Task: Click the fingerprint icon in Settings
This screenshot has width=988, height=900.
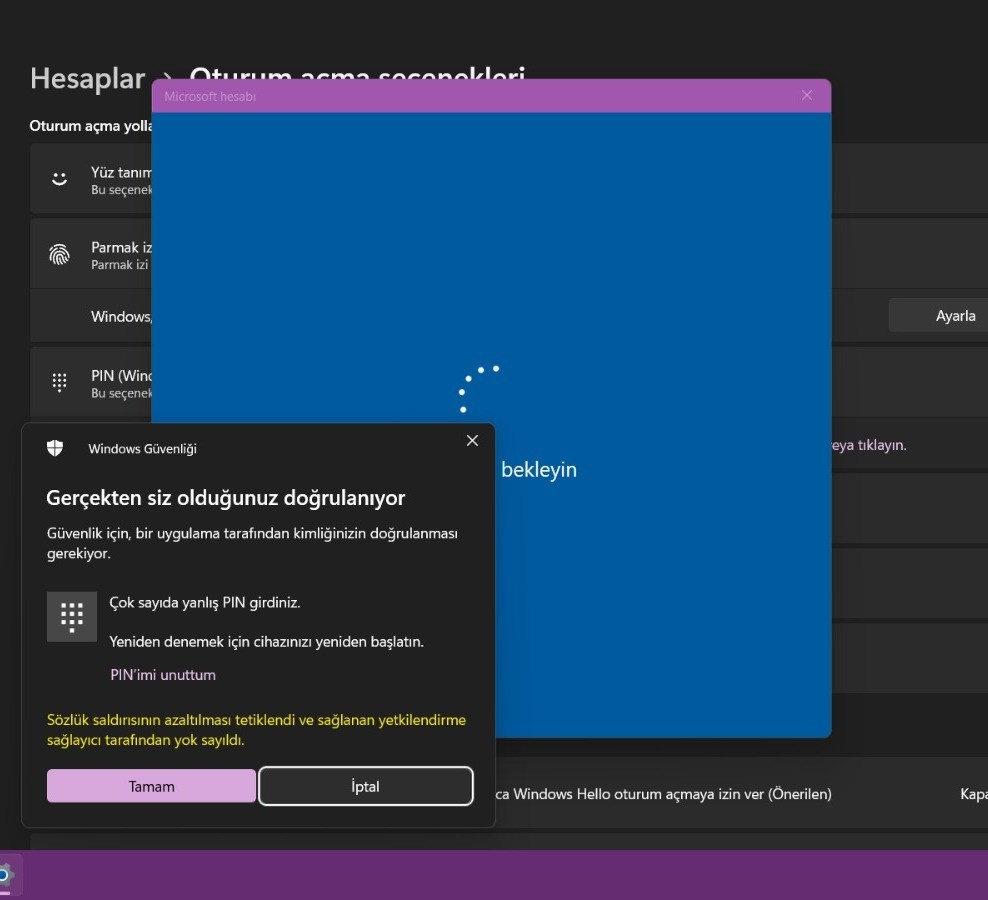Action: (59, 255)
